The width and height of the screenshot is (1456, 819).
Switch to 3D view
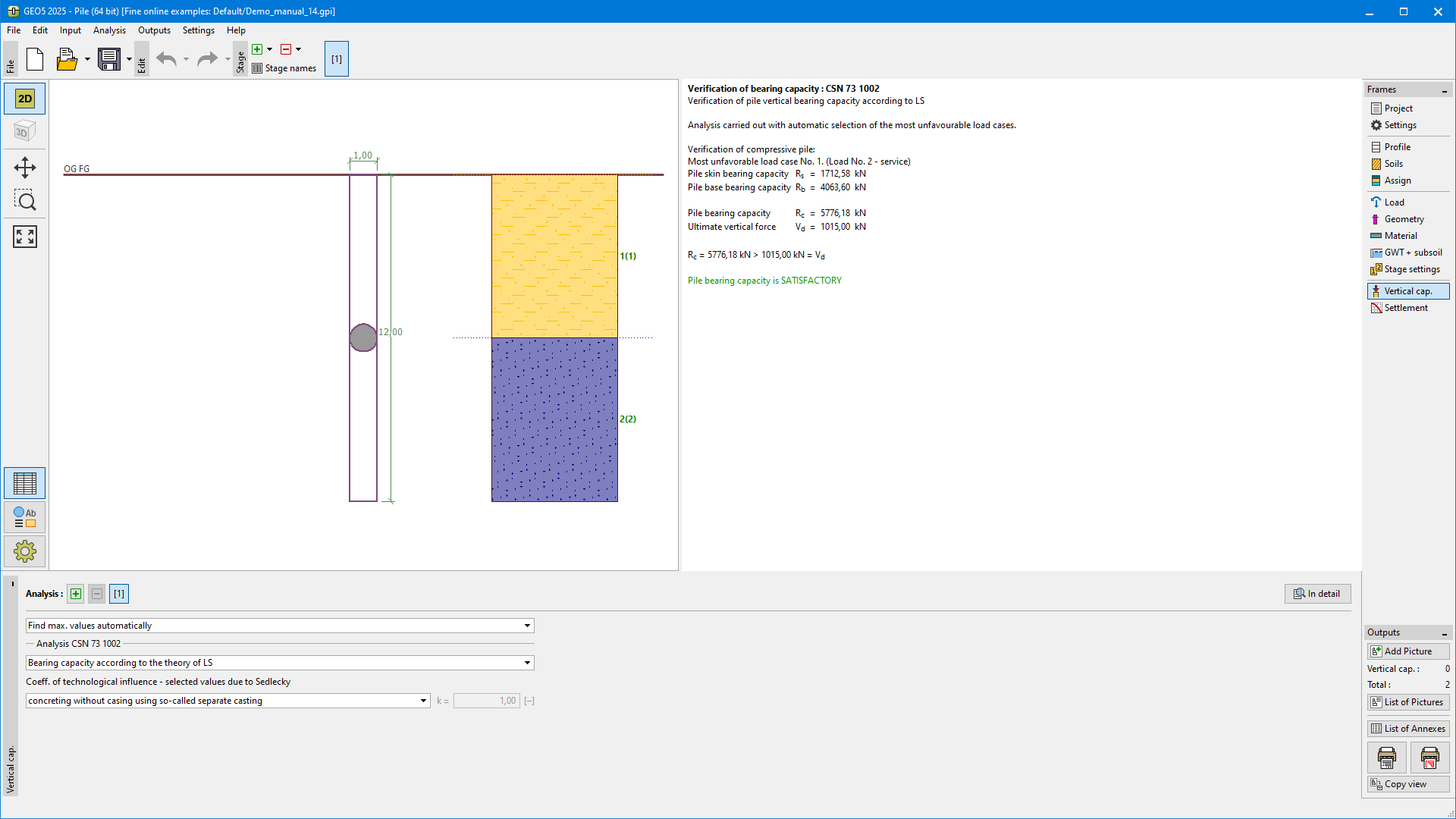pos(25,131)
